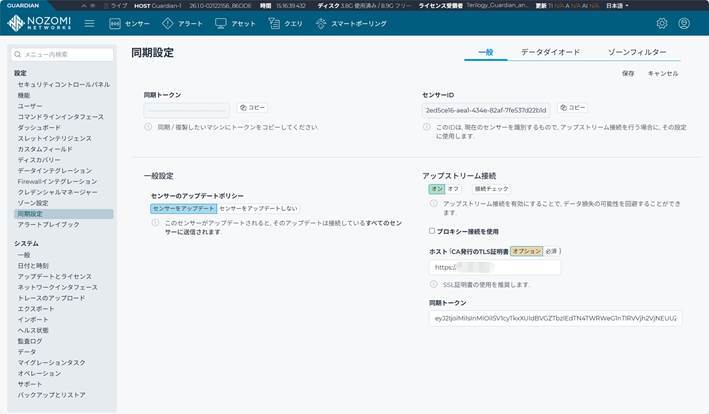The width and height of the screenshot is (709, 414).
Task: Open the user profile icon
Action: pos(684,23)
